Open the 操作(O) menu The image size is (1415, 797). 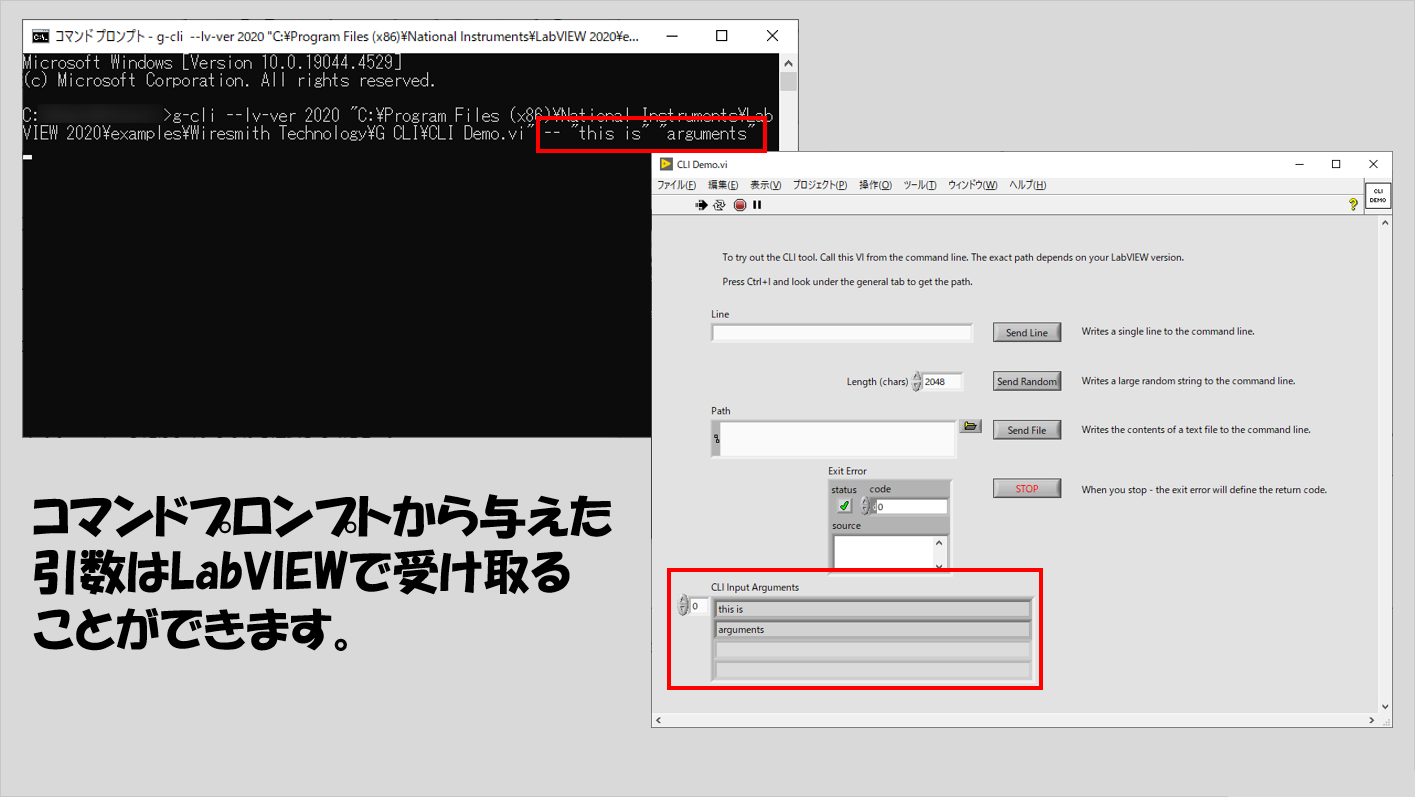(876, 185)
